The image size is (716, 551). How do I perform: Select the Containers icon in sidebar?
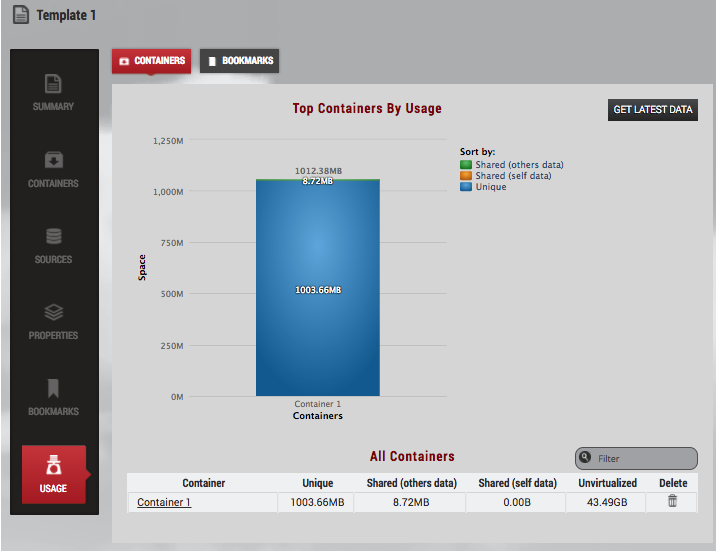[53, 161]
